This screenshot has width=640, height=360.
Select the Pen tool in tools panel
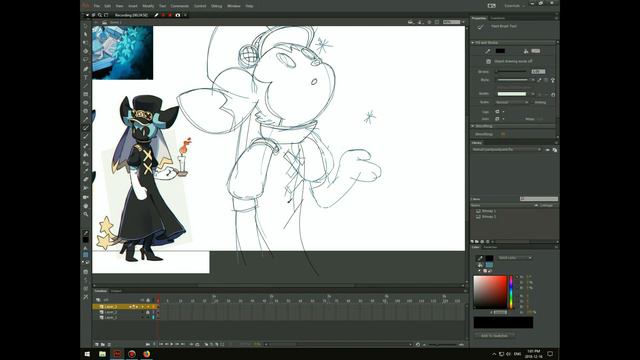click(x=86, y=69)
